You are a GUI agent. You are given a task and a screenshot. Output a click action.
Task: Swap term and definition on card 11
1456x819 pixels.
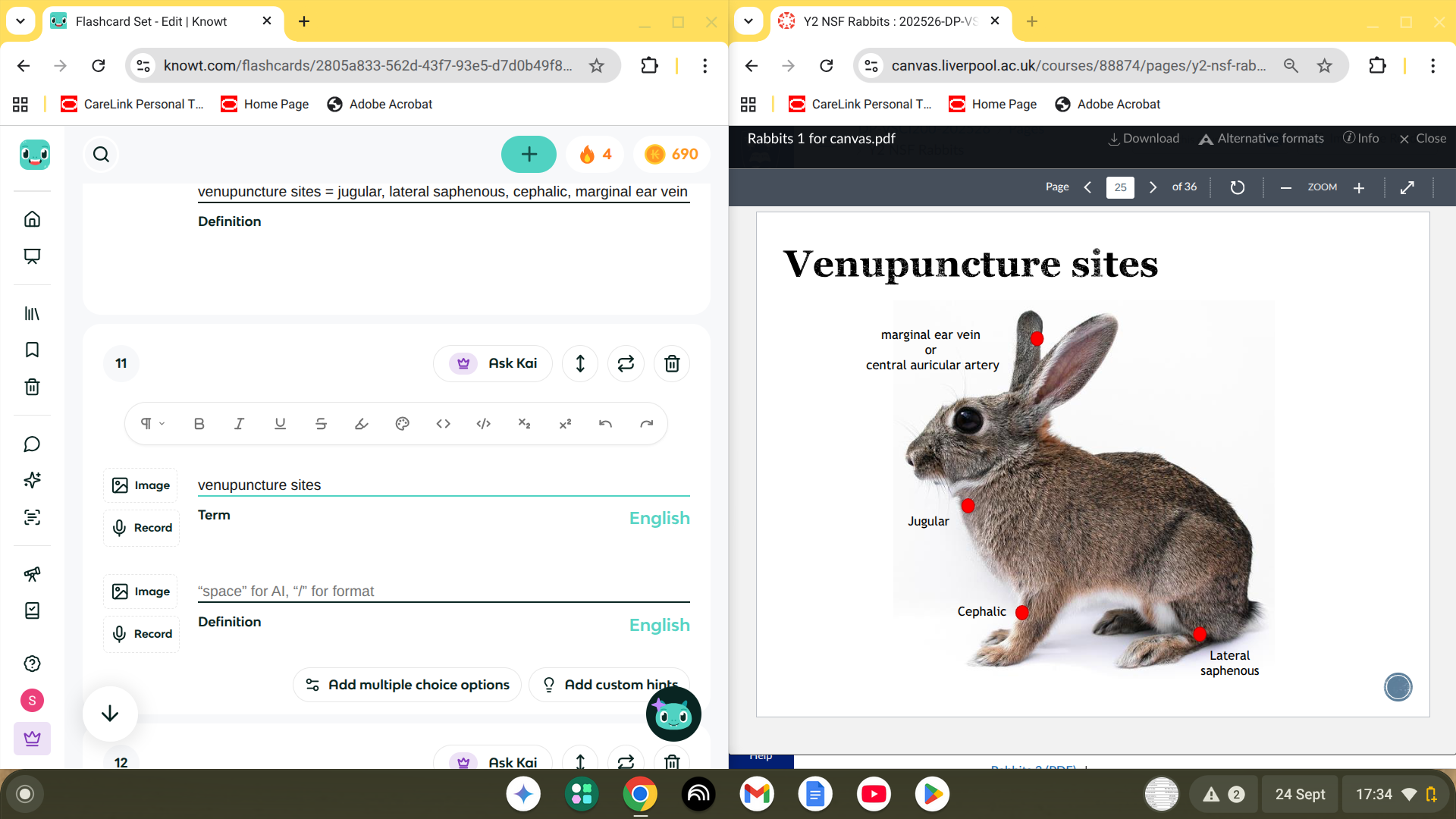point(626,364)
